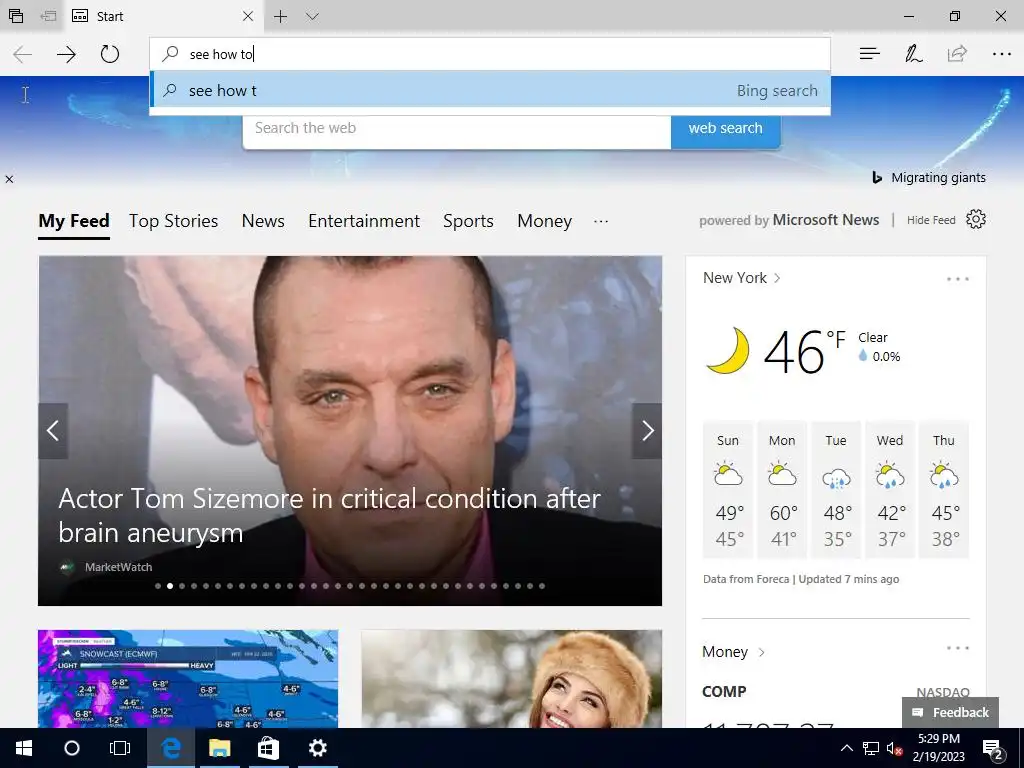This screenshot has width=1024, height=768.
Task: Open Task View on the taskbar
Action: [x=120, y=748]
